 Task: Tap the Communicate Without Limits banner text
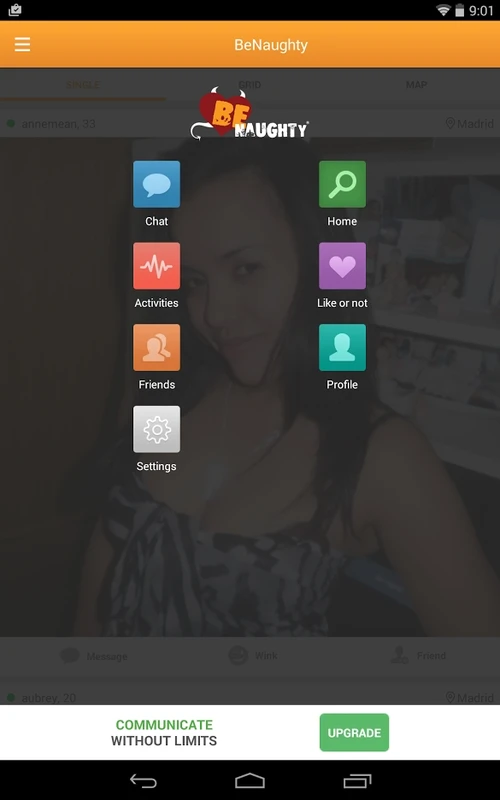(x=164, y=733)
